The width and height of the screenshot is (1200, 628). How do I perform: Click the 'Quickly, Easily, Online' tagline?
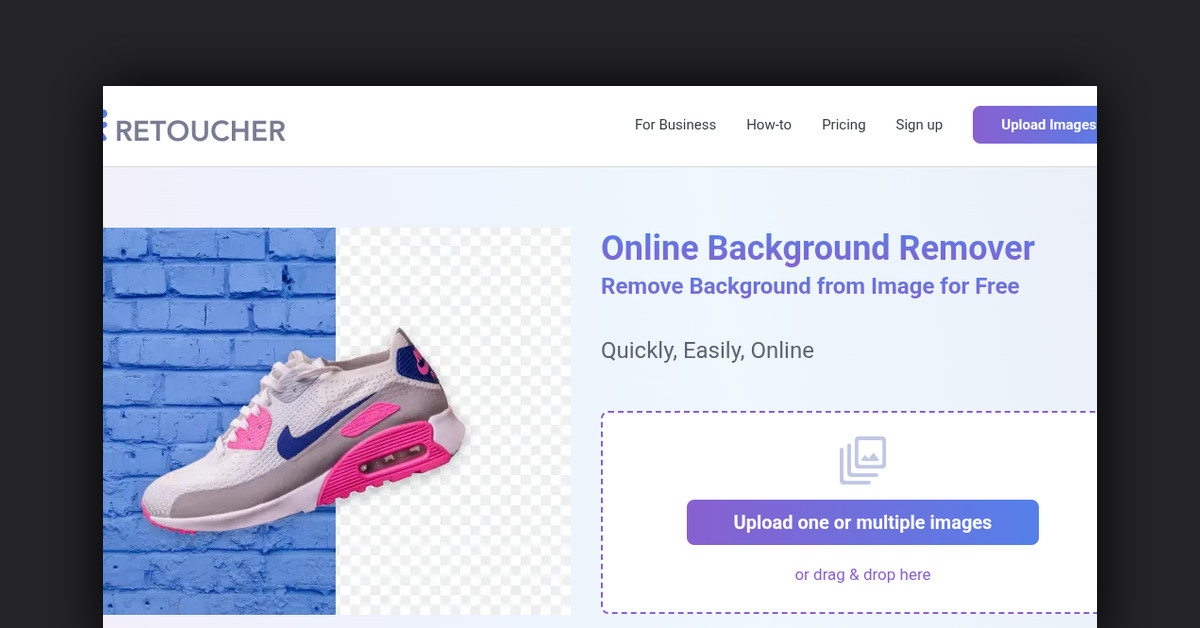(x=707, y=351)
